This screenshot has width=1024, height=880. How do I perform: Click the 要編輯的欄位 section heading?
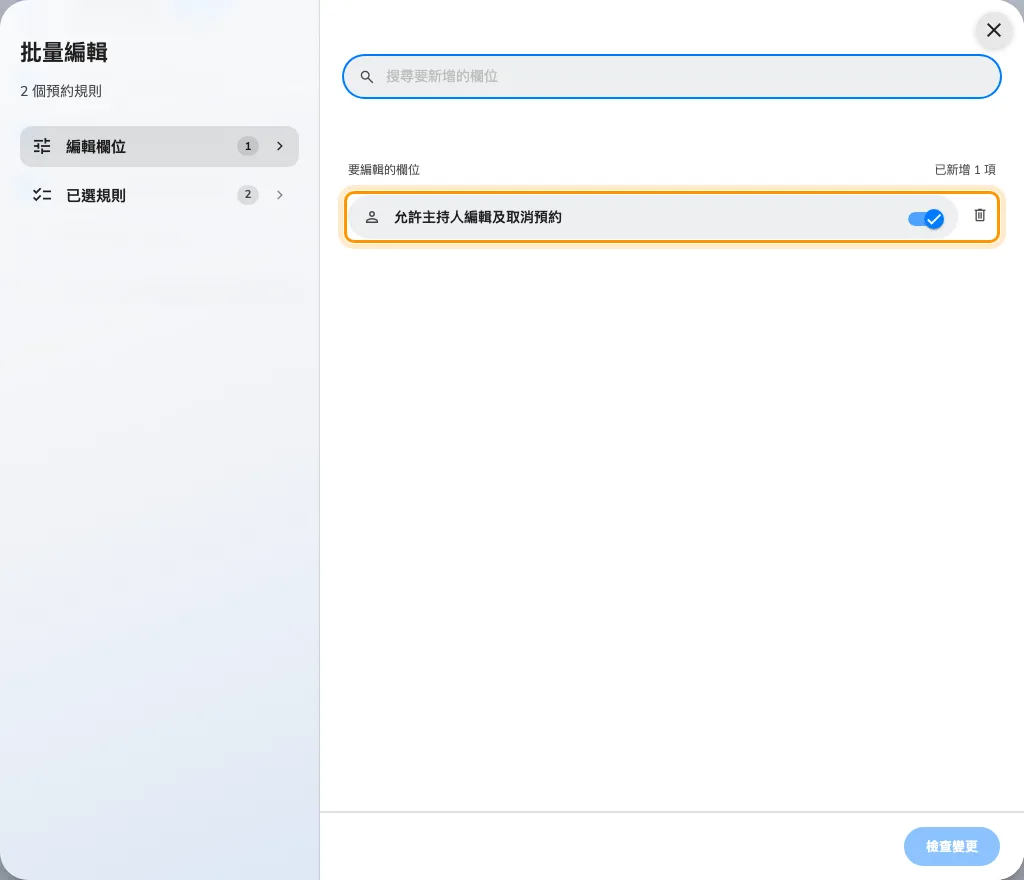[383, 170]
